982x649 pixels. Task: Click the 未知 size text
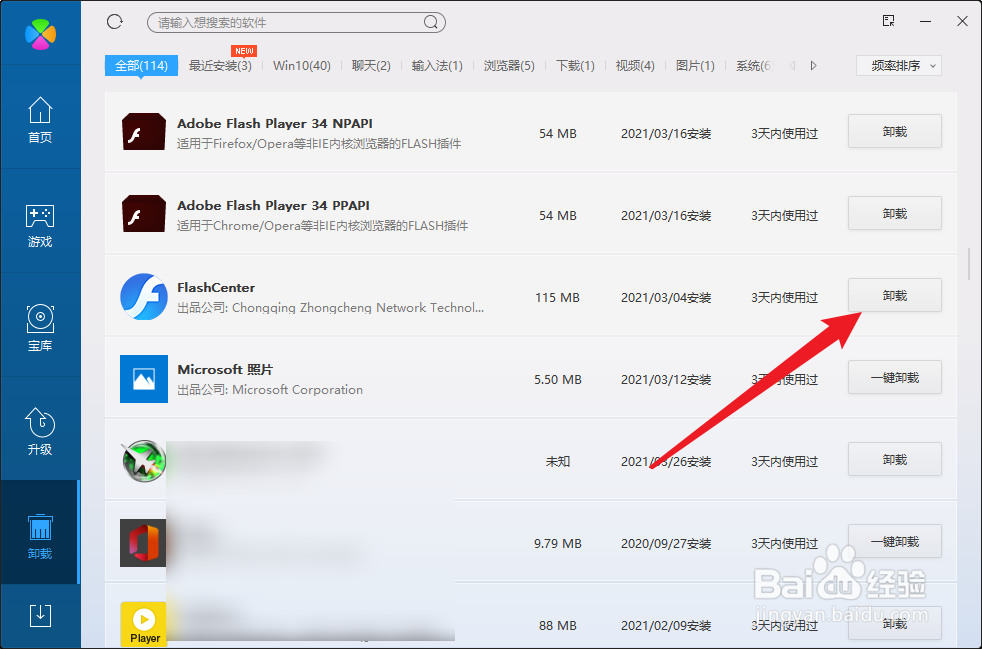[x=557, y=462]
